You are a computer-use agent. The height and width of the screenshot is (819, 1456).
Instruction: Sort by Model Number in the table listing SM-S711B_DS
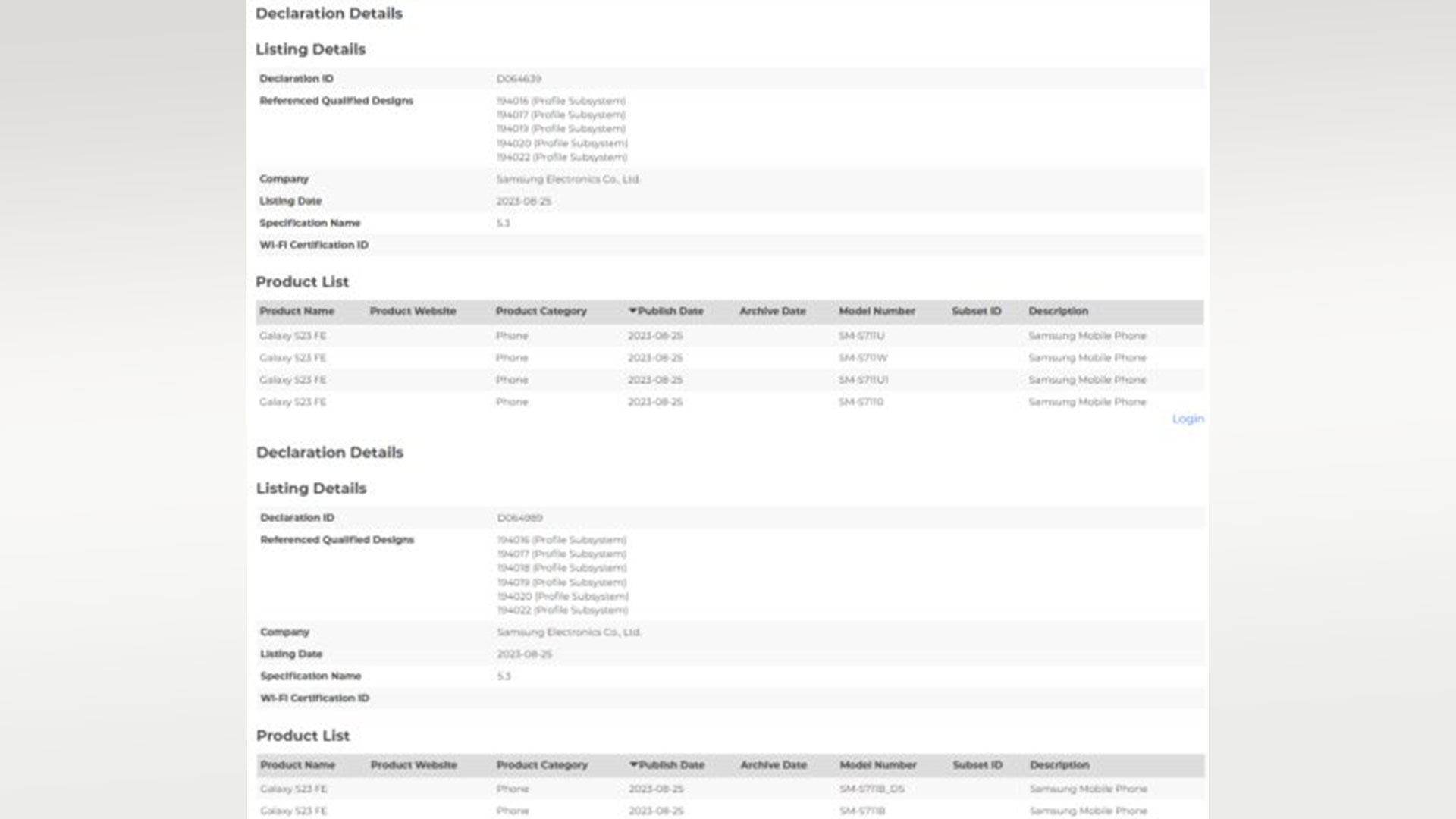[x=878, y=764]
